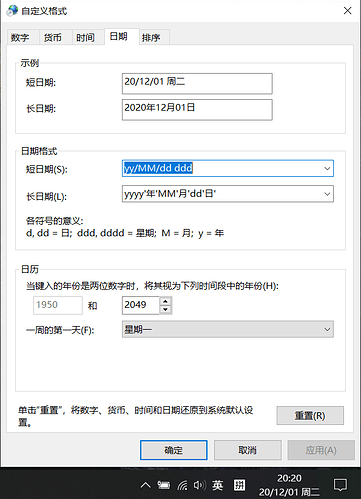The image size is (361, 499).
Task: Click the globe icon in title bar
Action: point(12,11)
